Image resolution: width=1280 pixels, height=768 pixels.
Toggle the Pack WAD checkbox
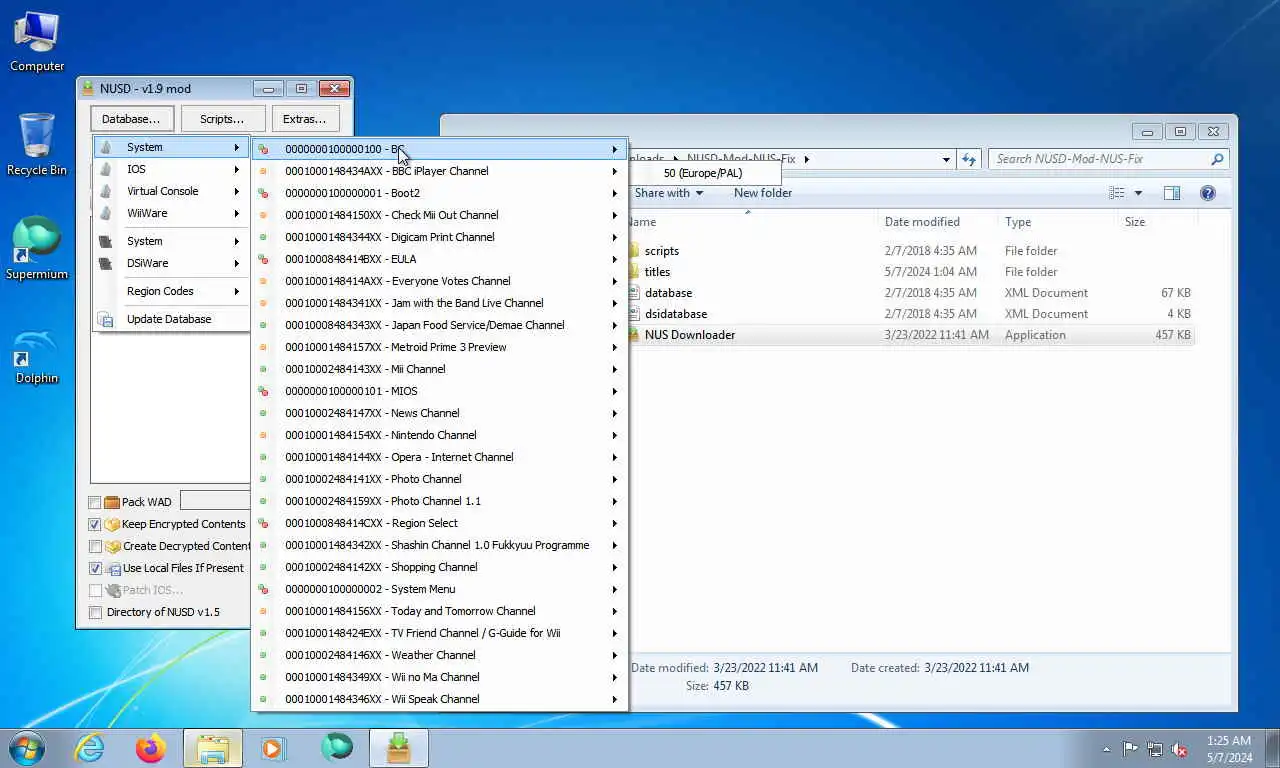click(95, 502)
